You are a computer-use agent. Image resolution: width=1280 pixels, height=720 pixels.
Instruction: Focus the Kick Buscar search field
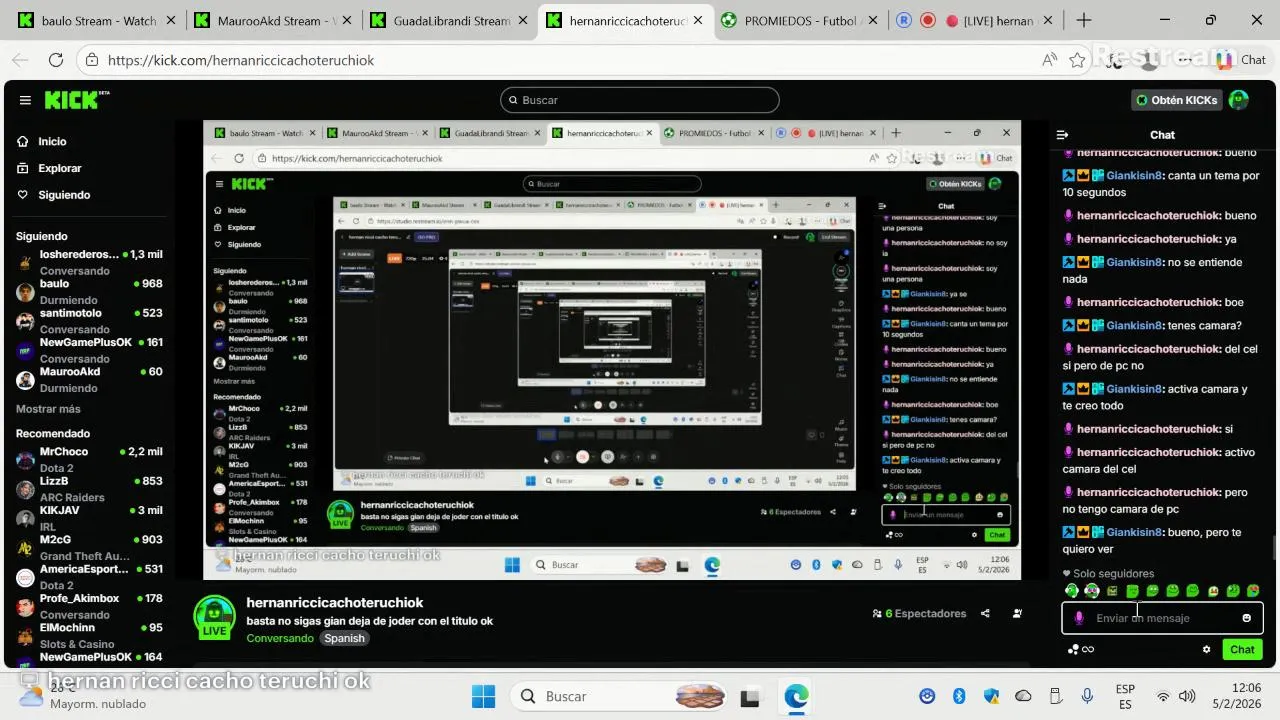[640, 100]
